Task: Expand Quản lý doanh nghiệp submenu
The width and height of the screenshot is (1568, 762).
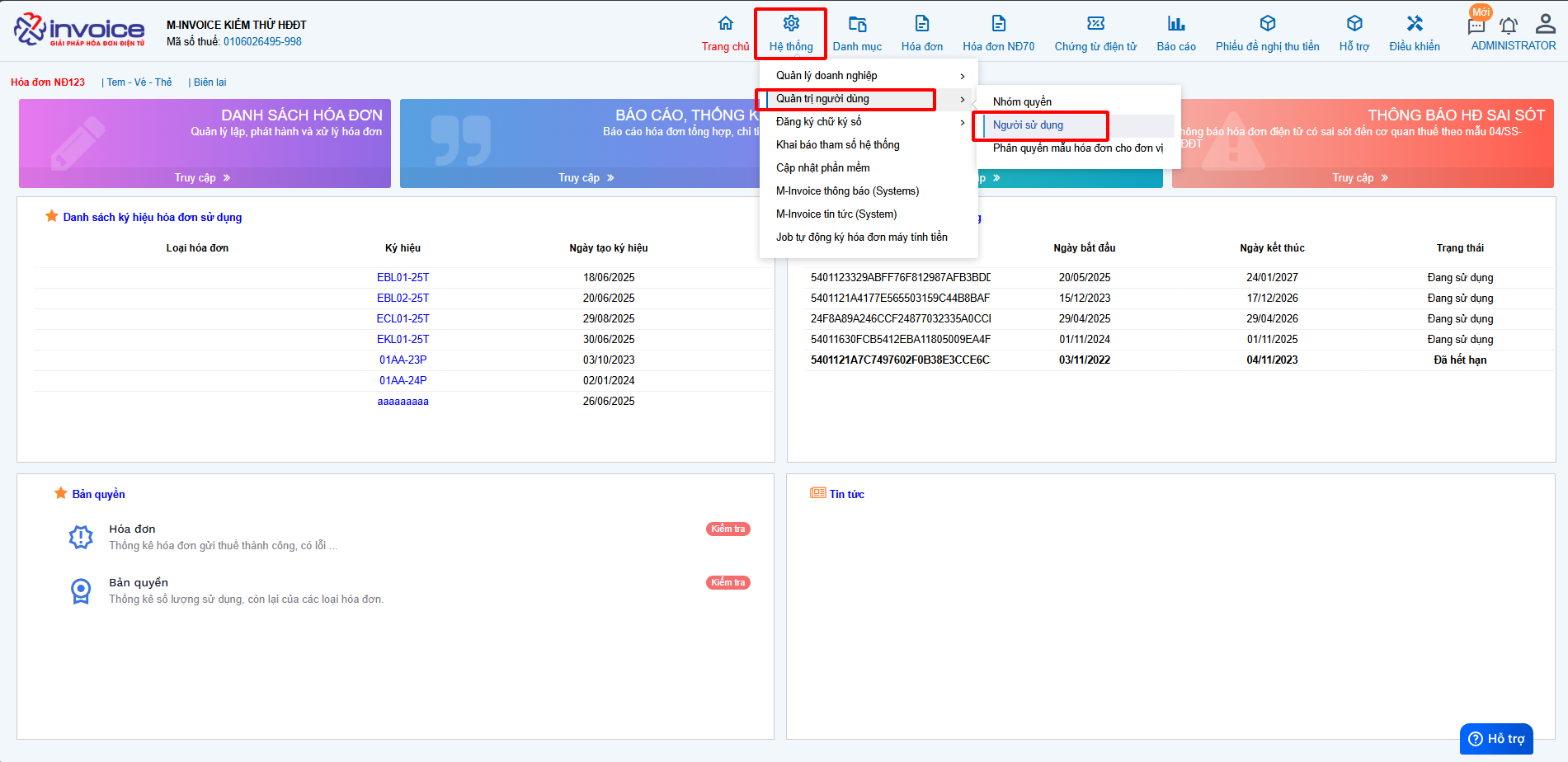Action: coord(962,76)
